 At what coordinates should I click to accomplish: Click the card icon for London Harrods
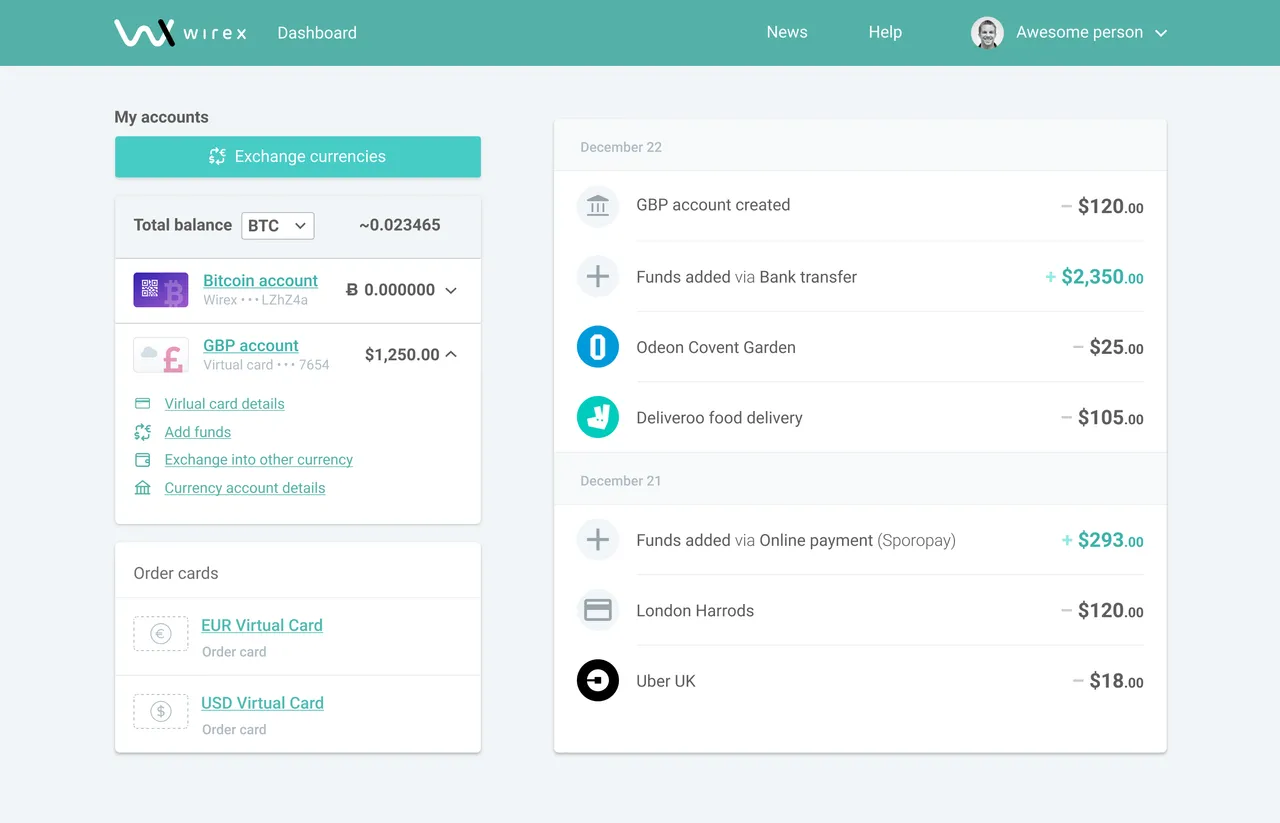[x=598, y=610]
